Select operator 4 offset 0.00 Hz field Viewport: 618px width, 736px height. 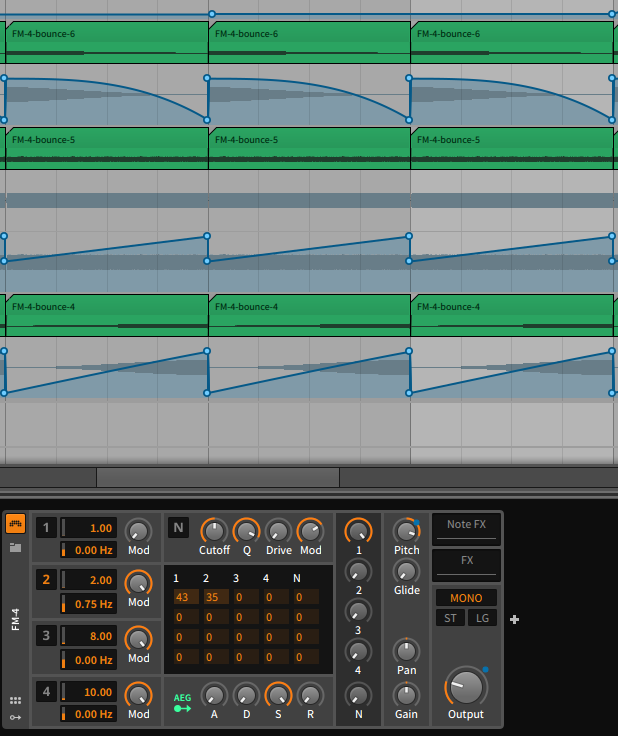point(88,714)
